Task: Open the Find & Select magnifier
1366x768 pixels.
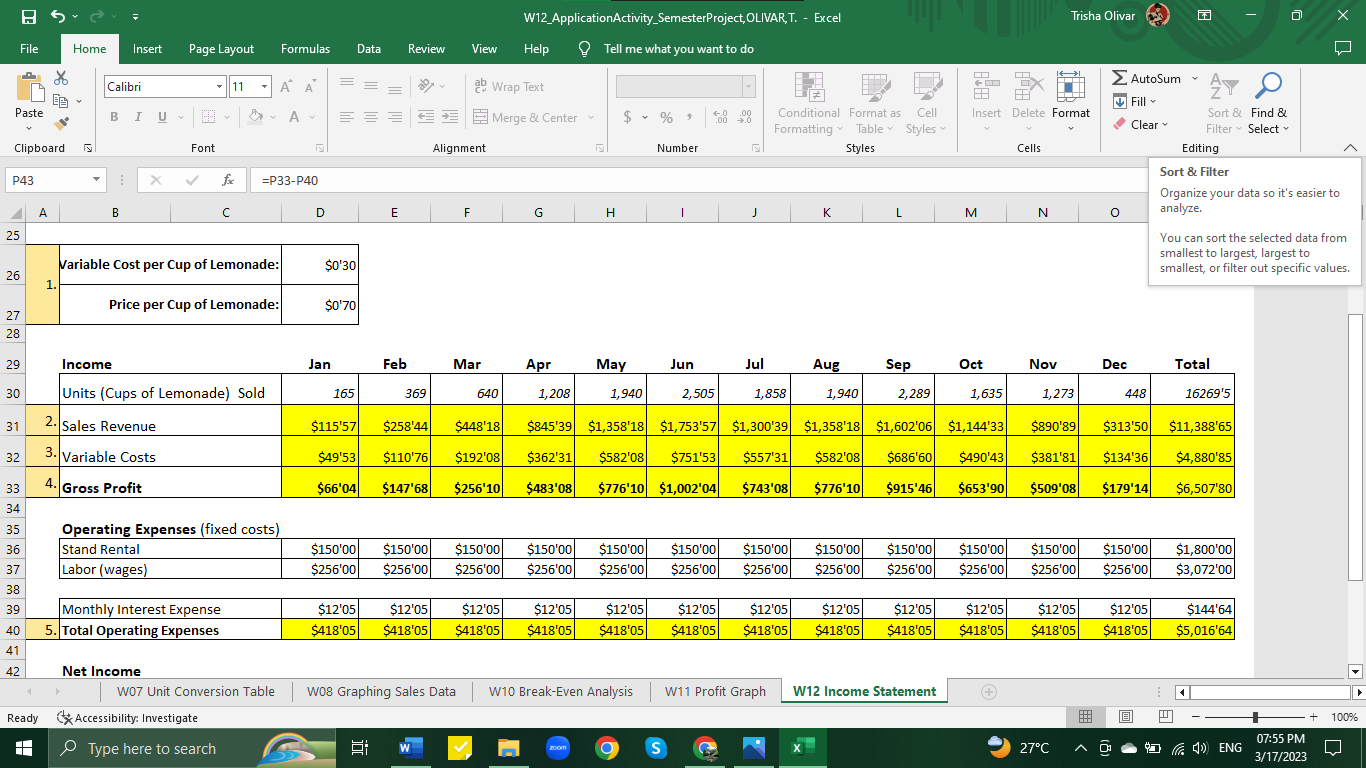Action: click(1269, 105)
